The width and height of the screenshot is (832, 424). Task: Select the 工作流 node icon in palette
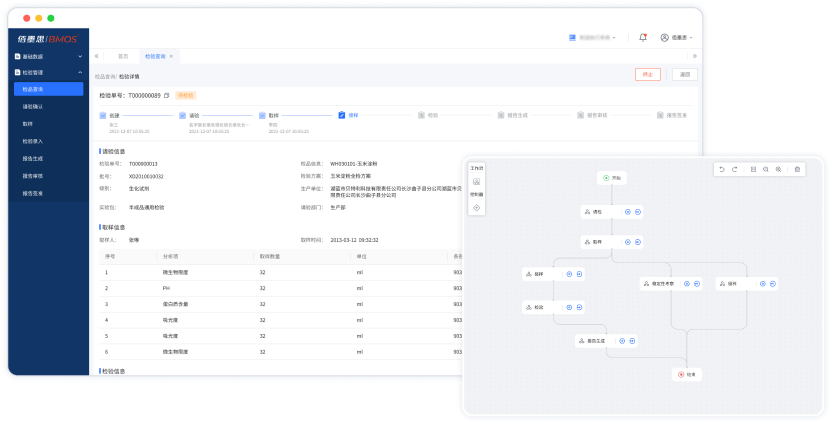tap(477, 182)
